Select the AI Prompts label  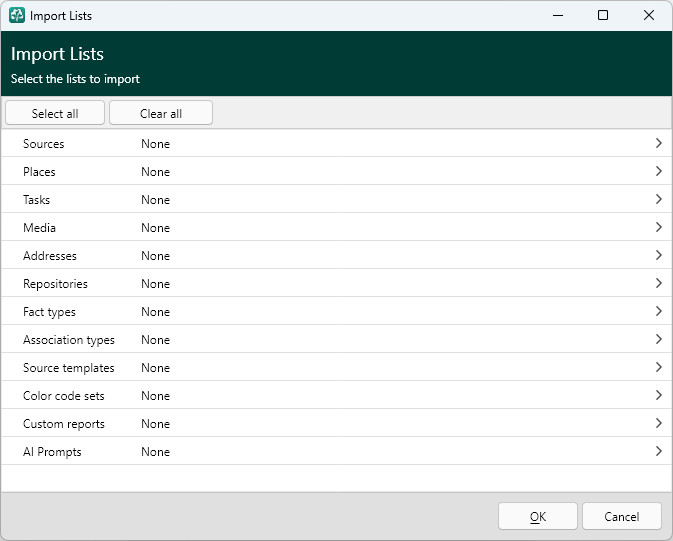(52, 452)
